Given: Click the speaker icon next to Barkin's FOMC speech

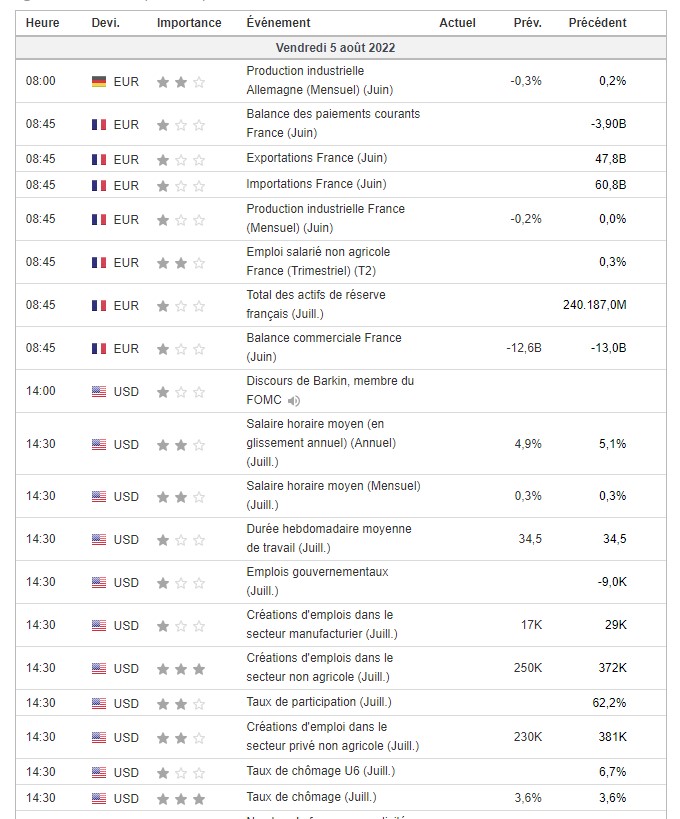Looking at the screenshot, I should [x=294, y=401].
